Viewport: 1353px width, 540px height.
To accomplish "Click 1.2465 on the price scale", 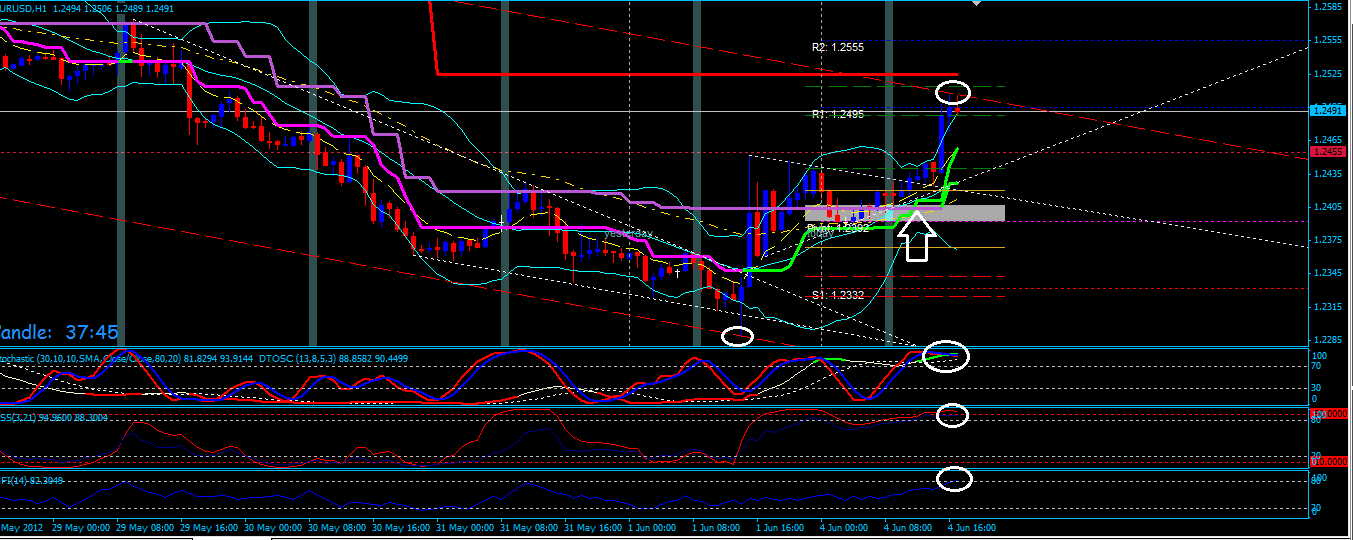I will (1327, 140).
